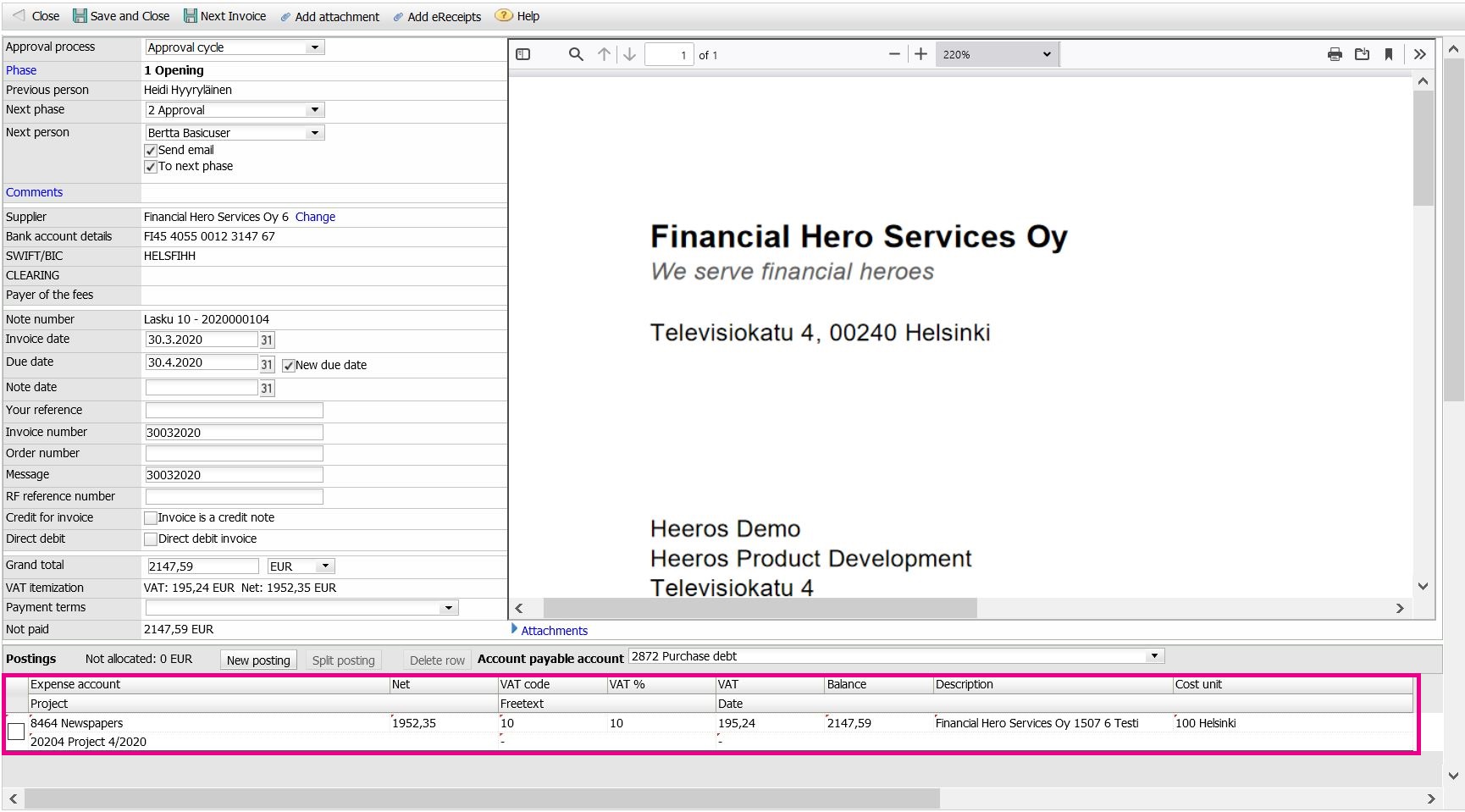1465x812 pixels.
Task: Expand the Attachments section
Action: click(x=550, y=631)
